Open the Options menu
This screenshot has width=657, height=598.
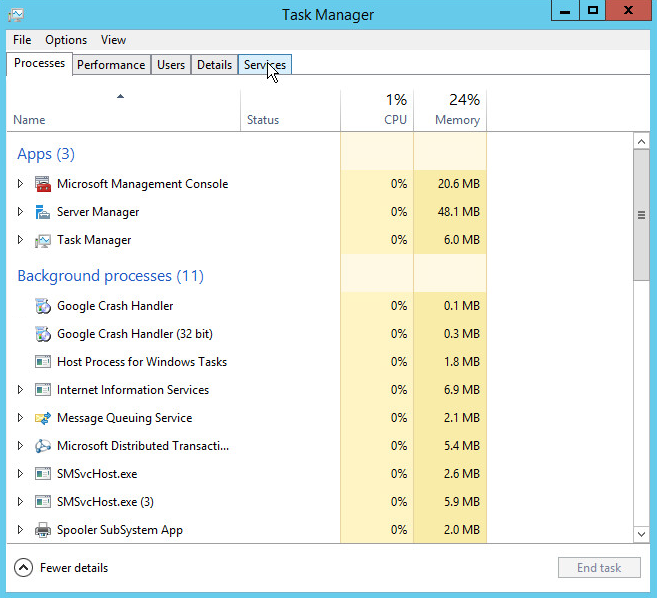click(66, 40)
